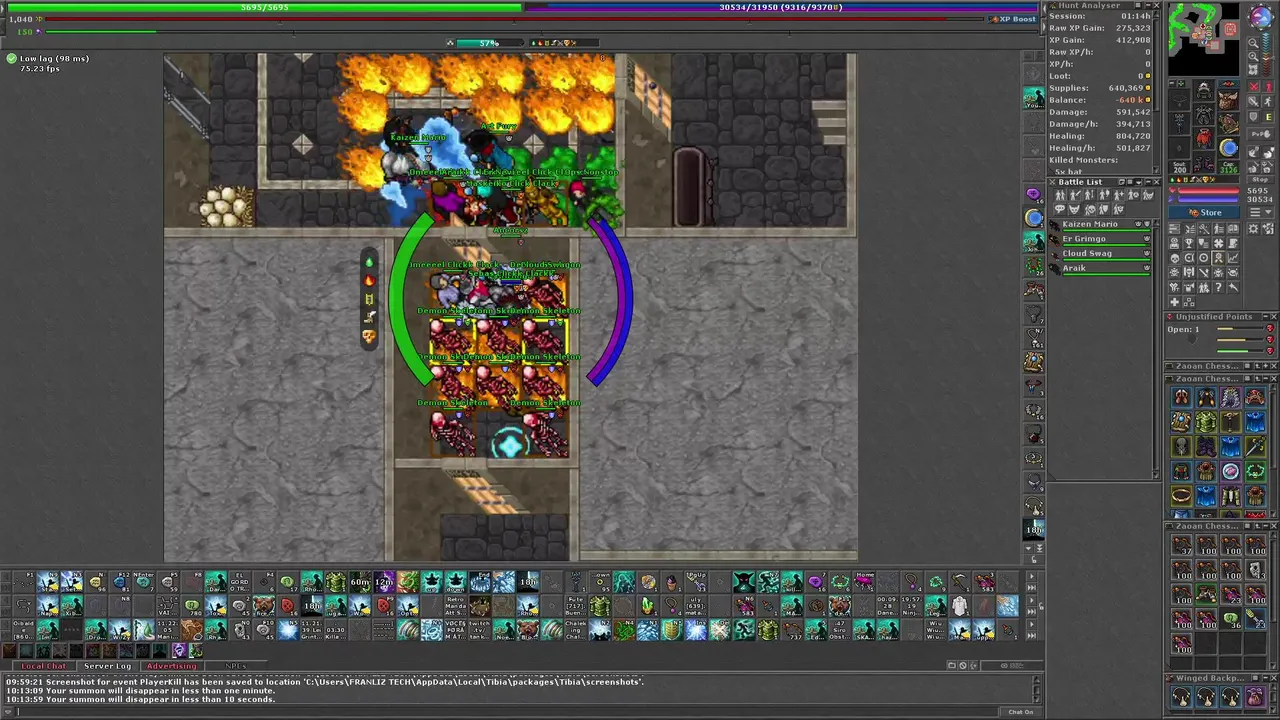Toggle the PvP mode button

tap(1259, 134)
